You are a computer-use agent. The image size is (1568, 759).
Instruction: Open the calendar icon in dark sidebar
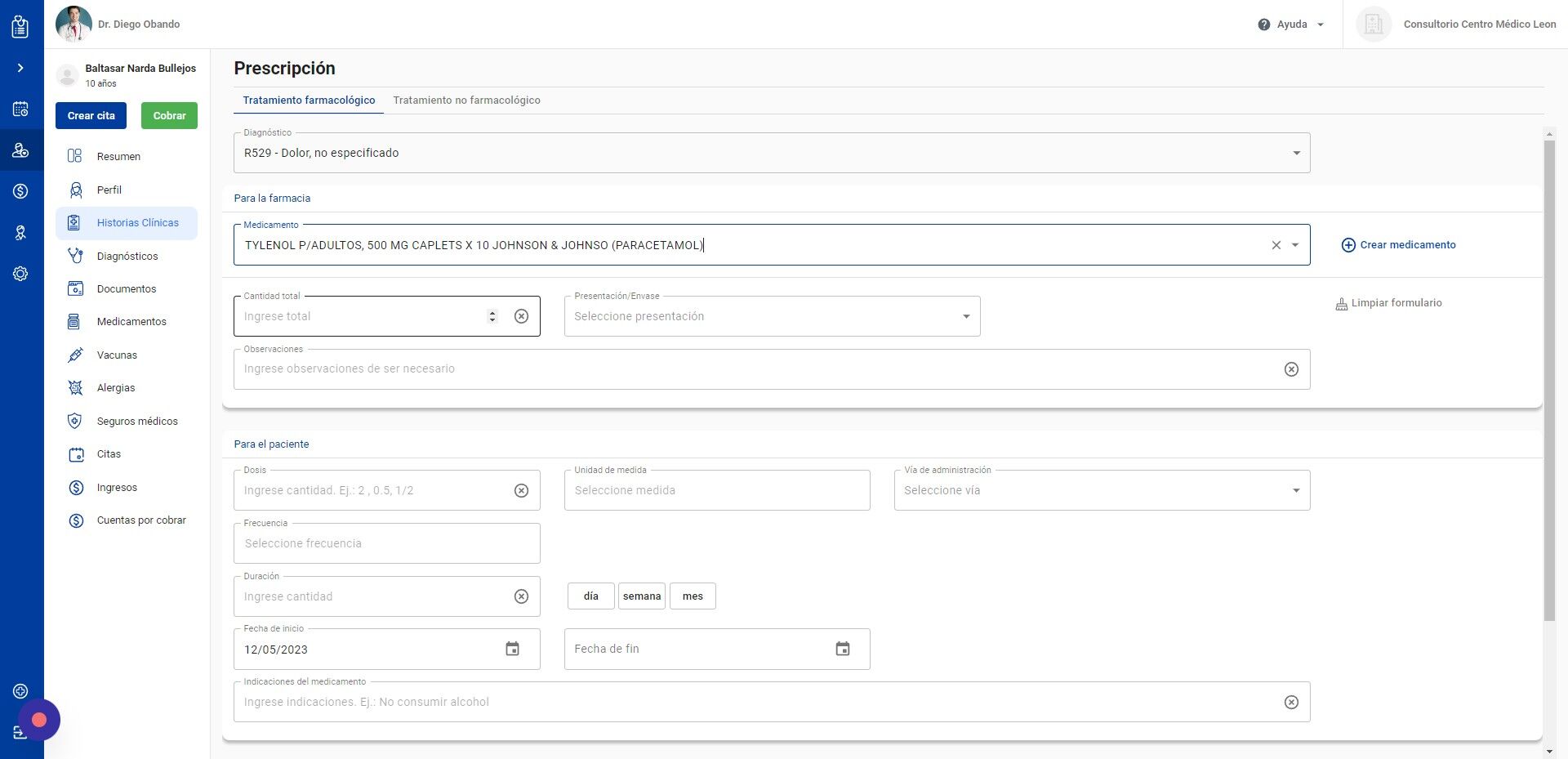coord(20,109)
